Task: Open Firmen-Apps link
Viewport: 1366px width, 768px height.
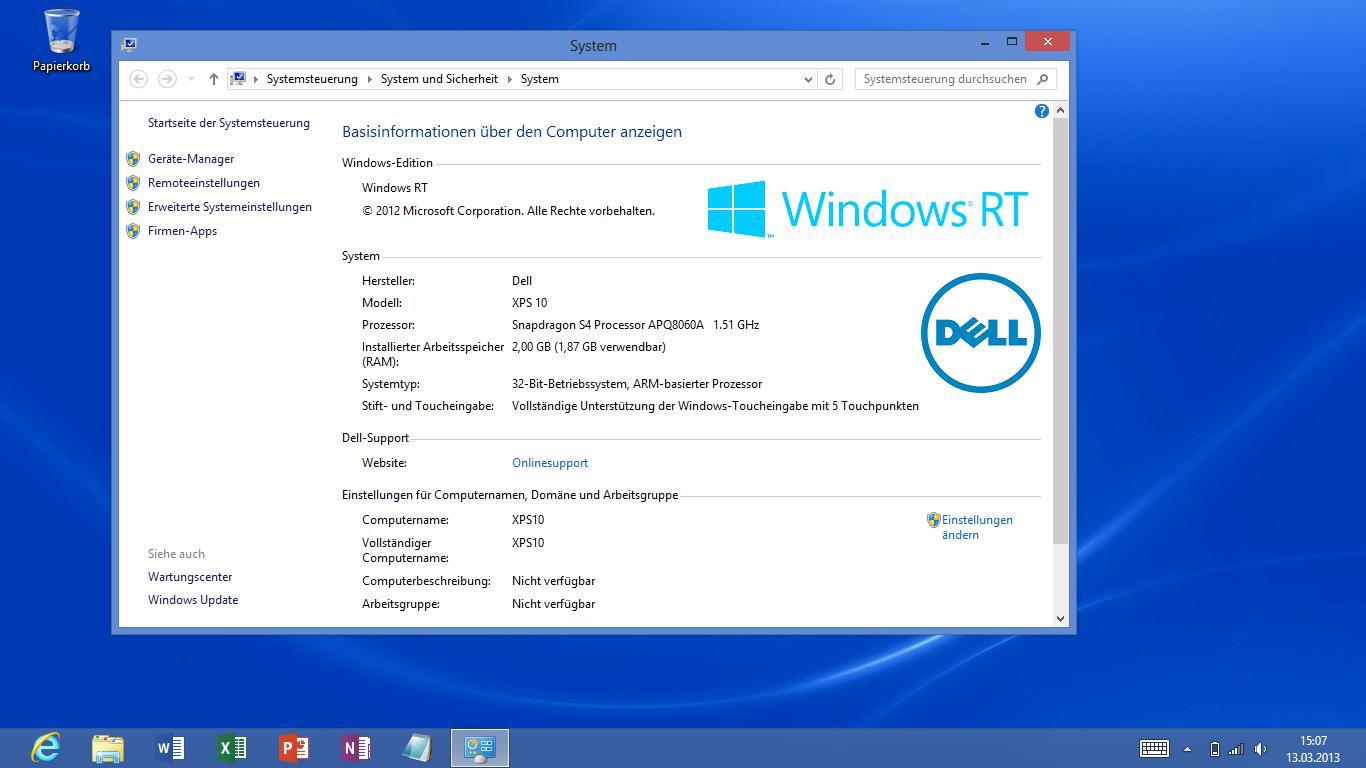Action: tap(182, 231)
